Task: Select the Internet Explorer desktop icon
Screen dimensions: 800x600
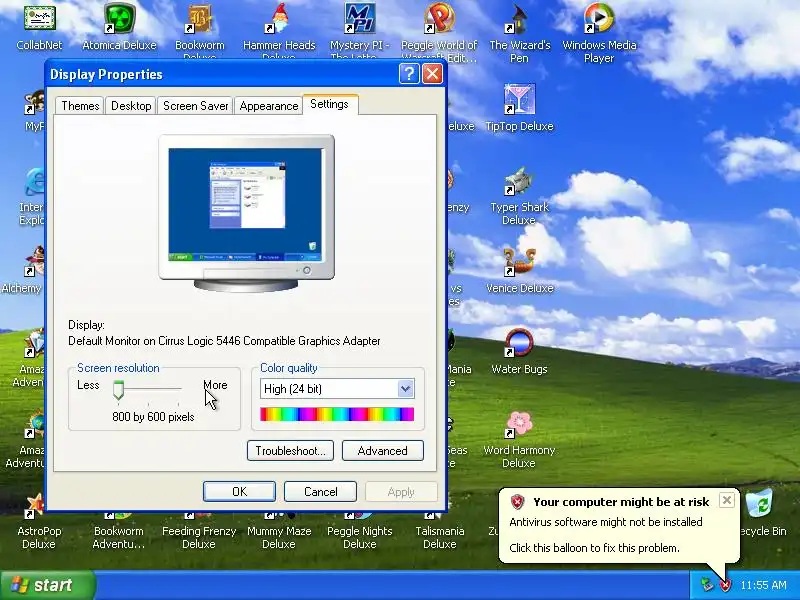Action: click(34, 196)
